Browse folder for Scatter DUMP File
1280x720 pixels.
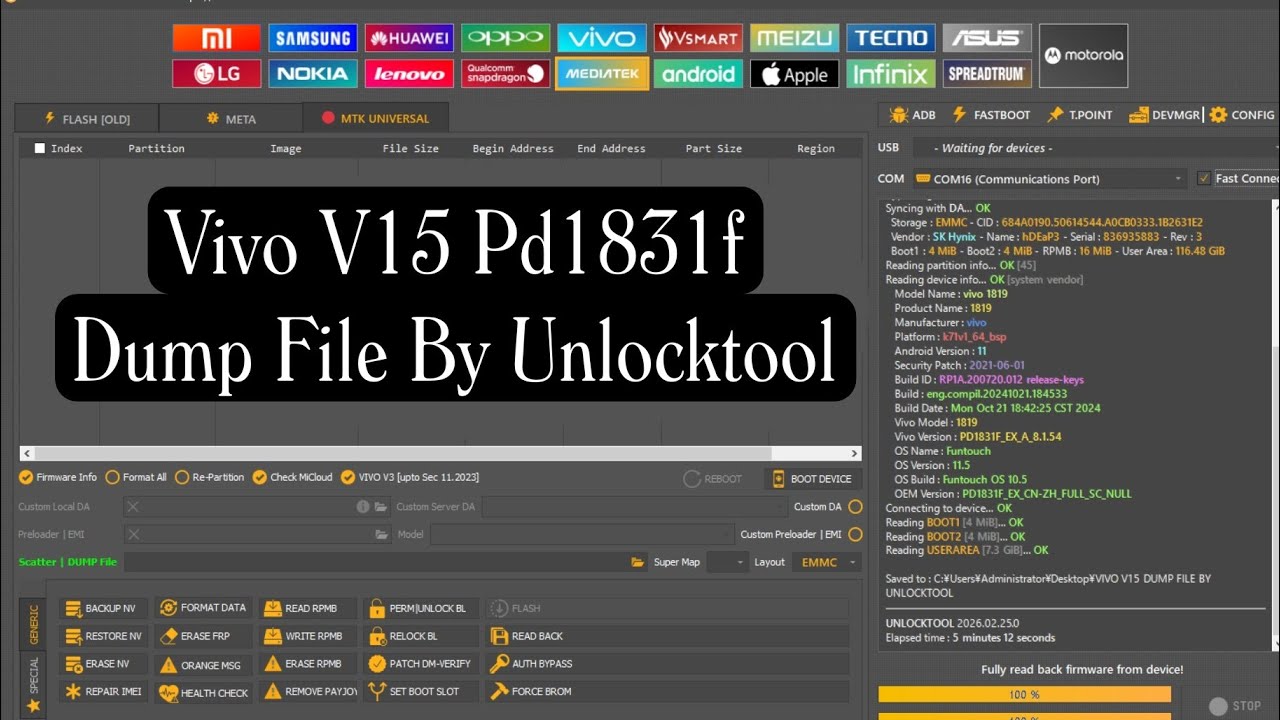coord(638,562)
